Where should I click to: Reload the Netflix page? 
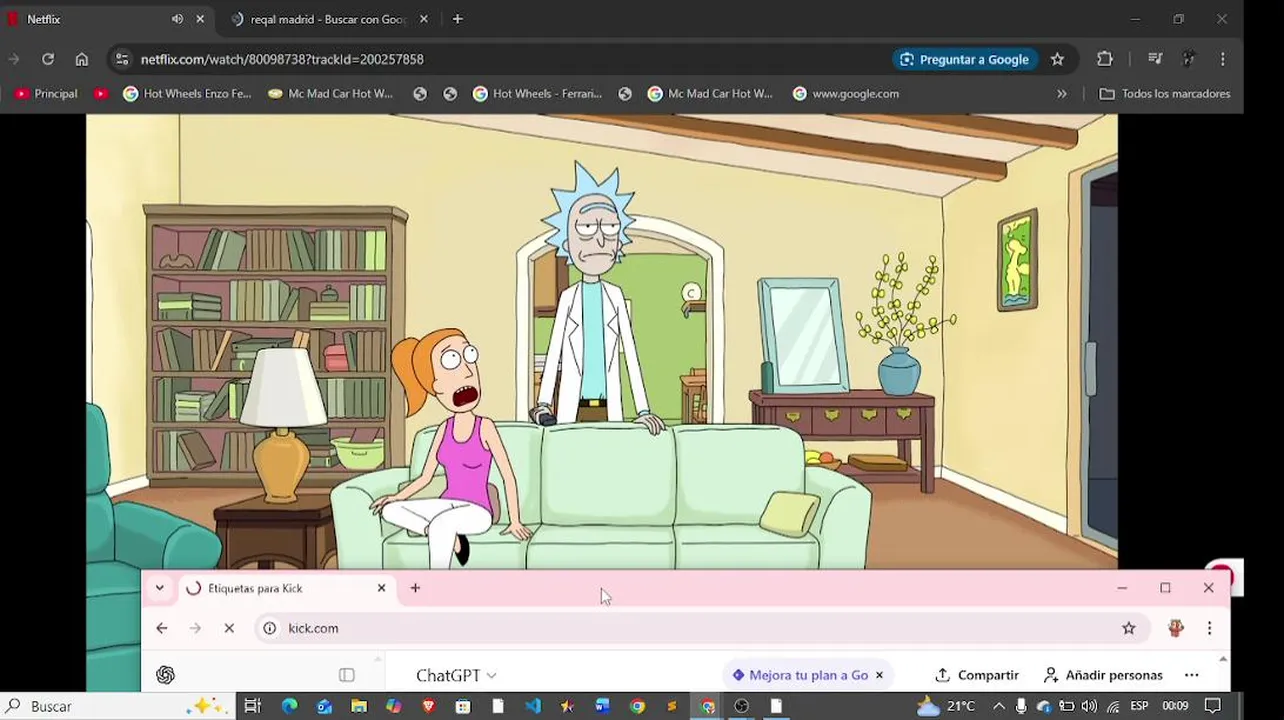point(48,59)
